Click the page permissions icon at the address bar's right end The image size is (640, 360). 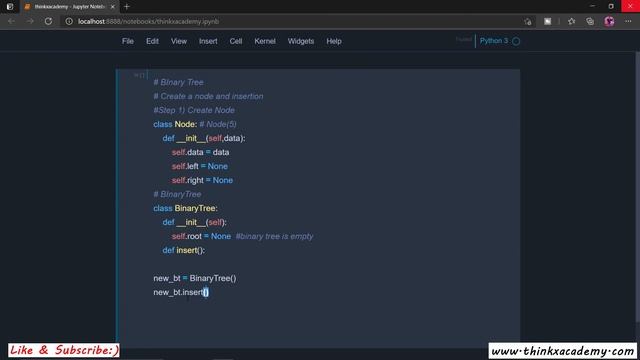(528, 22)
